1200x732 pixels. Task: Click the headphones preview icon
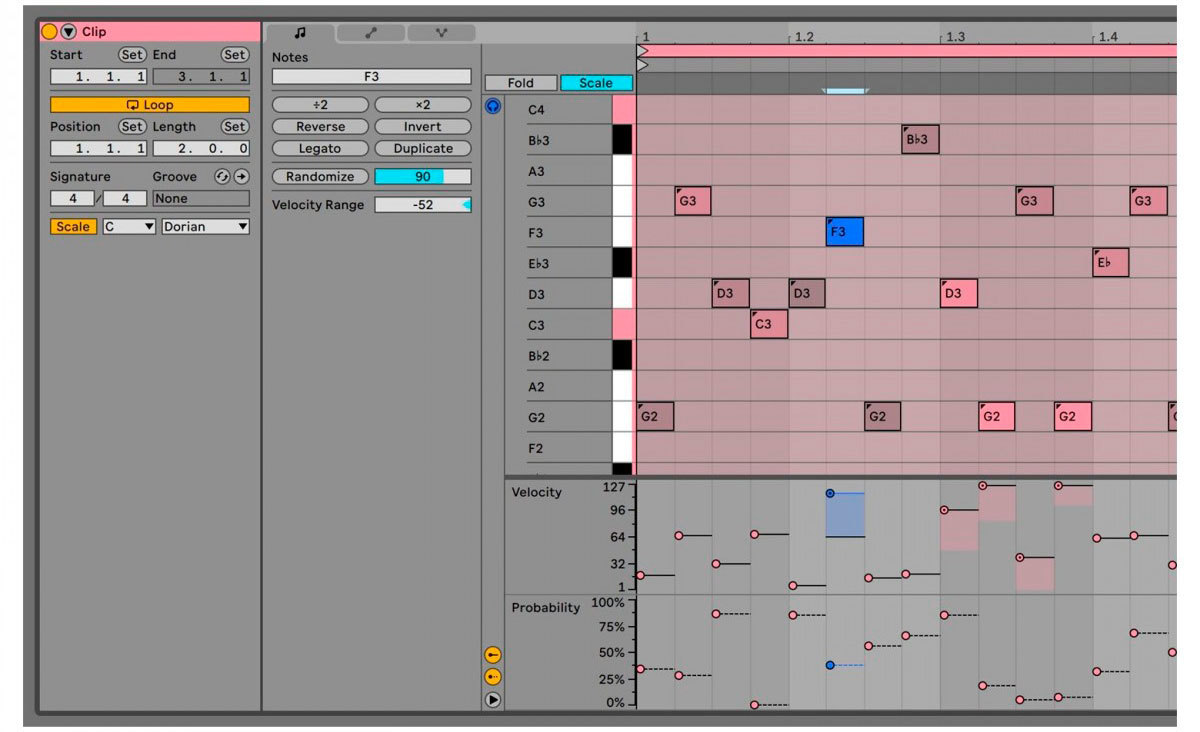[492, 105]
